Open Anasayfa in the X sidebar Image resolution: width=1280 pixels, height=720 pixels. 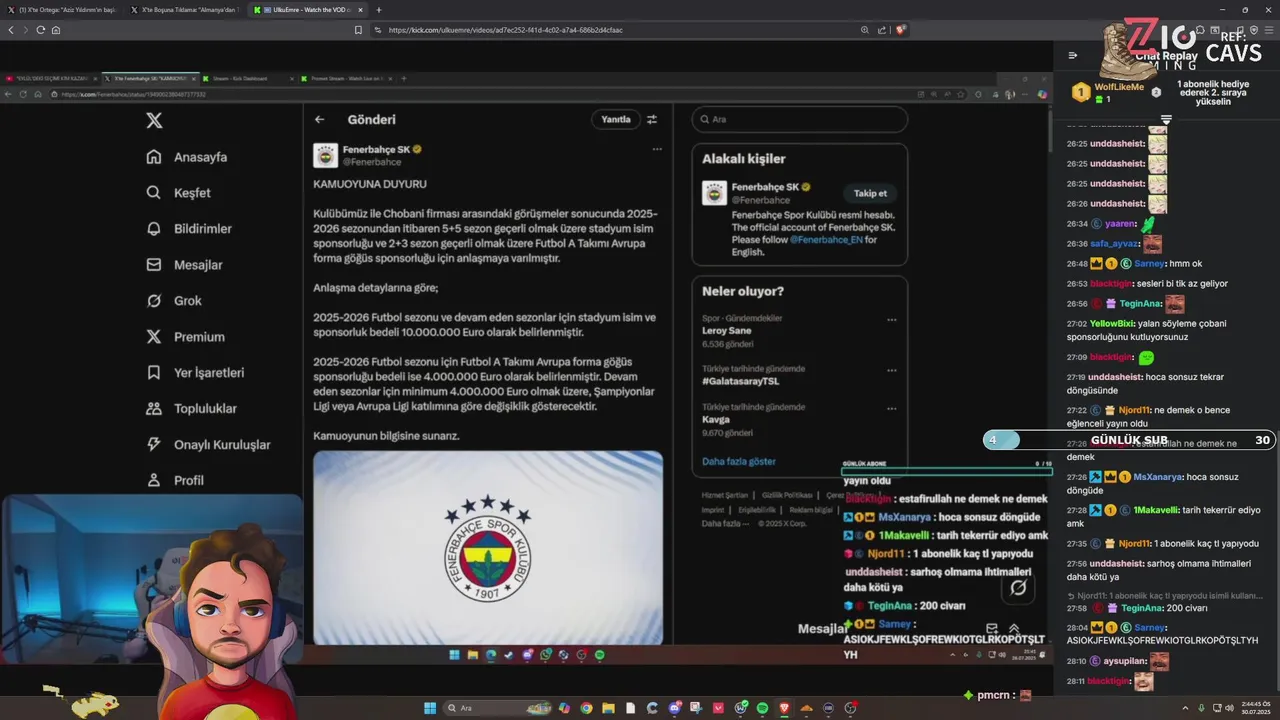187,157
